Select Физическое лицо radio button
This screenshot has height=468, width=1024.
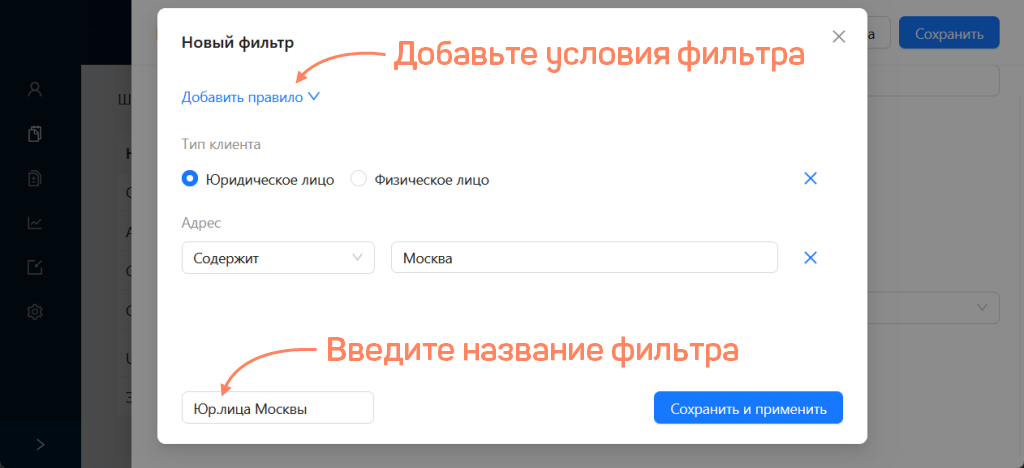(x=359, y=180)
